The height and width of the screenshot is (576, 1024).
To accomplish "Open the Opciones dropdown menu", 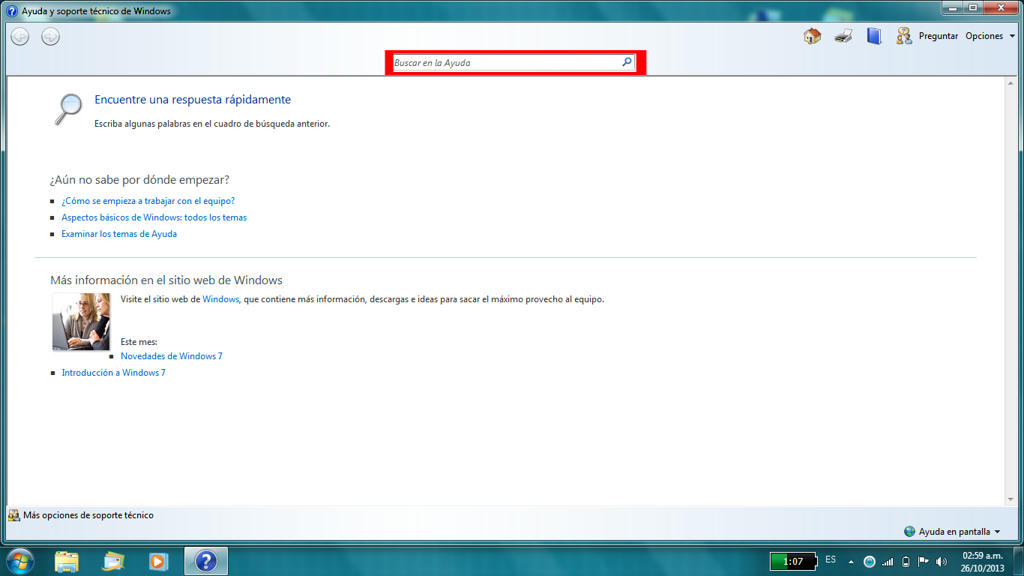I will click(989, 36).
